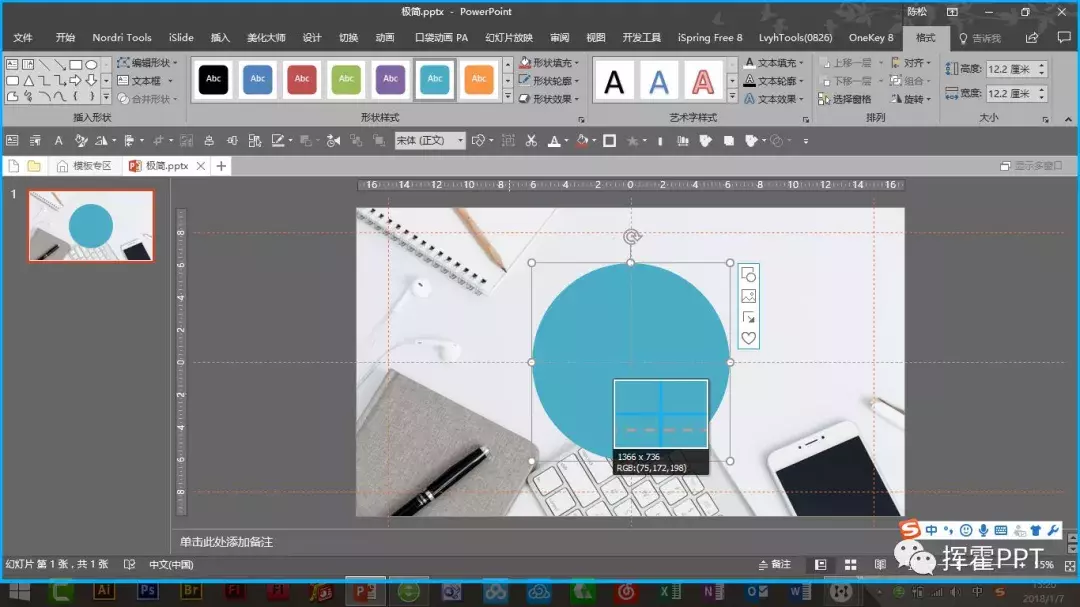This screenshot has height=607, width=1080.
Task: Click the shape-change icon atop floating panel
Action: pos(749,275)
